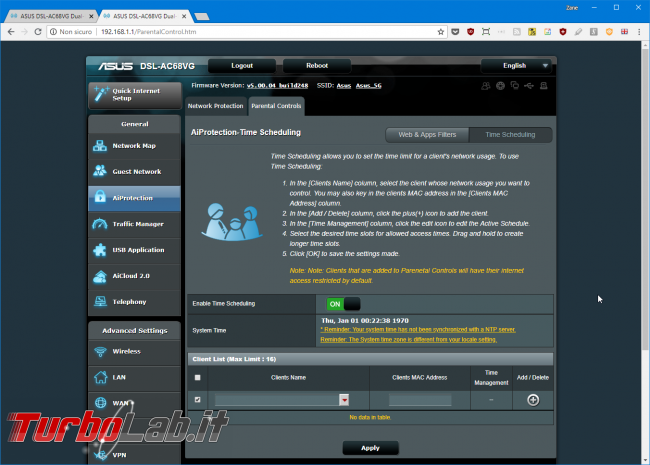This screenshot has width=650, height=465.
Task: Open Quick Internet Setup wizard
Action: tap(135, 95)
